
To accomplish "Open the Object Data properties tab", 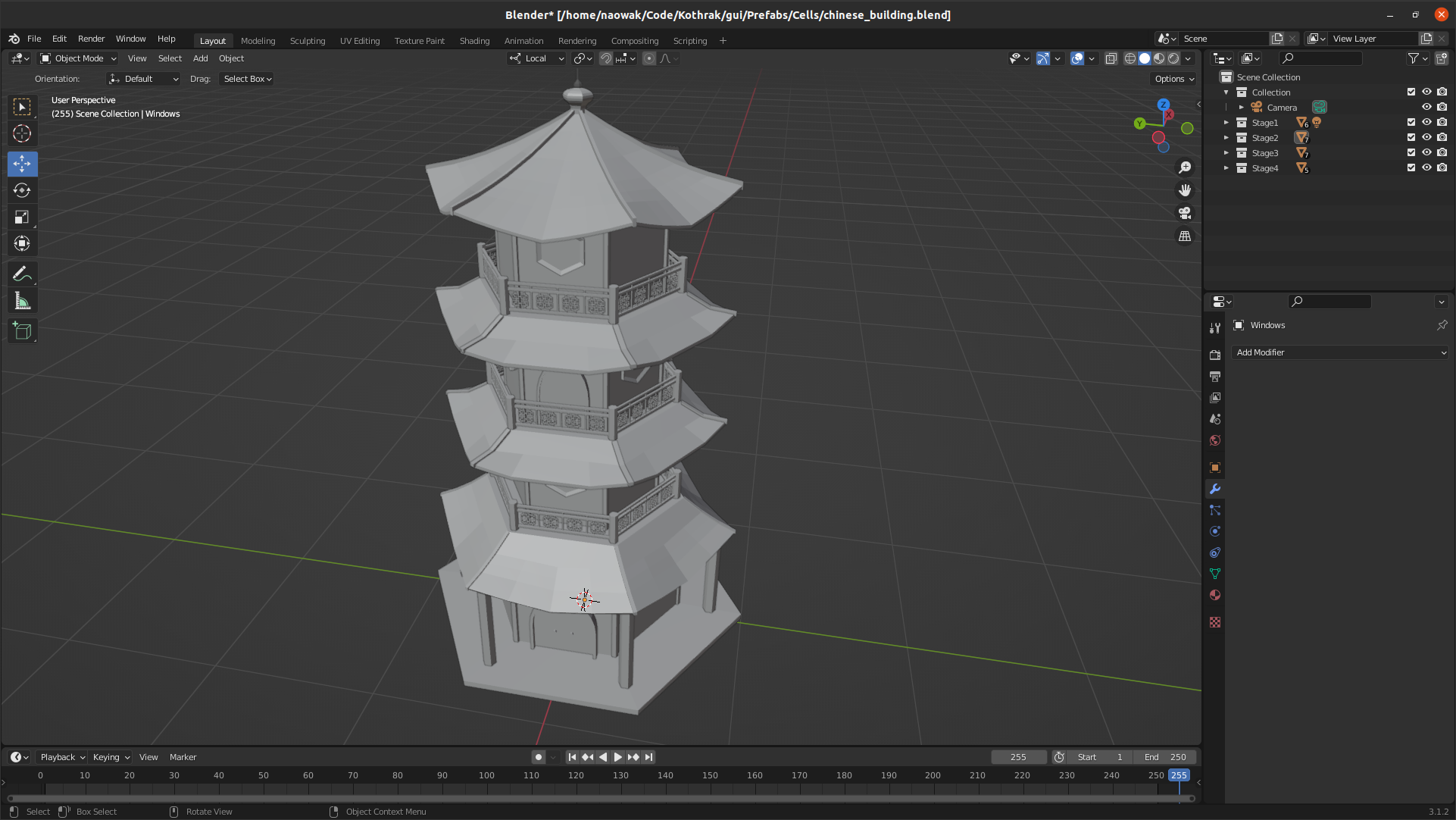I will coord(1215,574).
